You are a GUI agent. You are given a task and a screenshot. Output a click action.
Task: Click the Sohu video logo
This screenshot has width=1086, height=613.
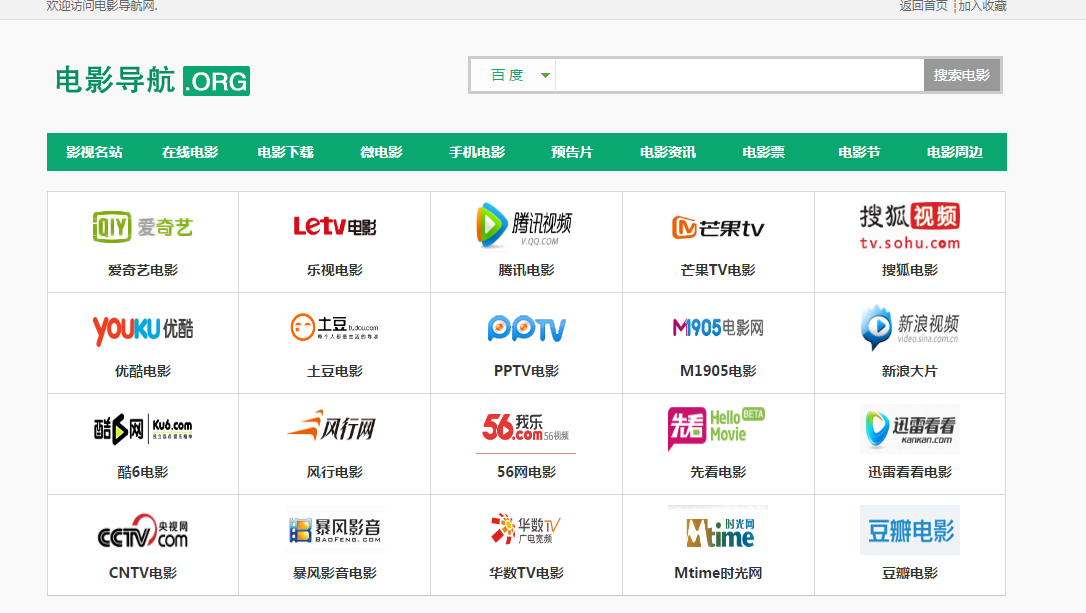click(909, 226)
